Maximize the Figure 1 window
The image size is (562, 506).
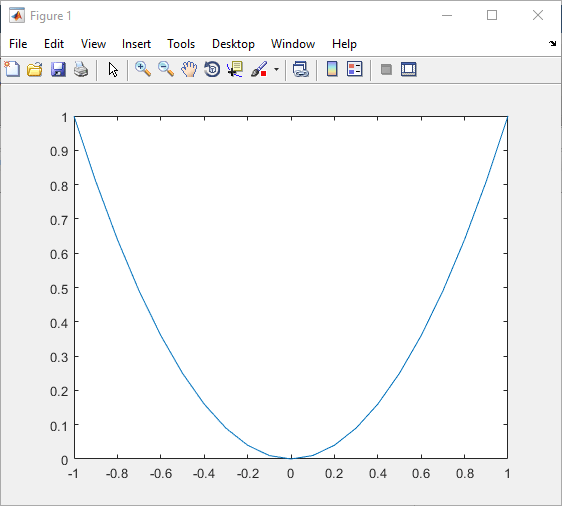492,15
